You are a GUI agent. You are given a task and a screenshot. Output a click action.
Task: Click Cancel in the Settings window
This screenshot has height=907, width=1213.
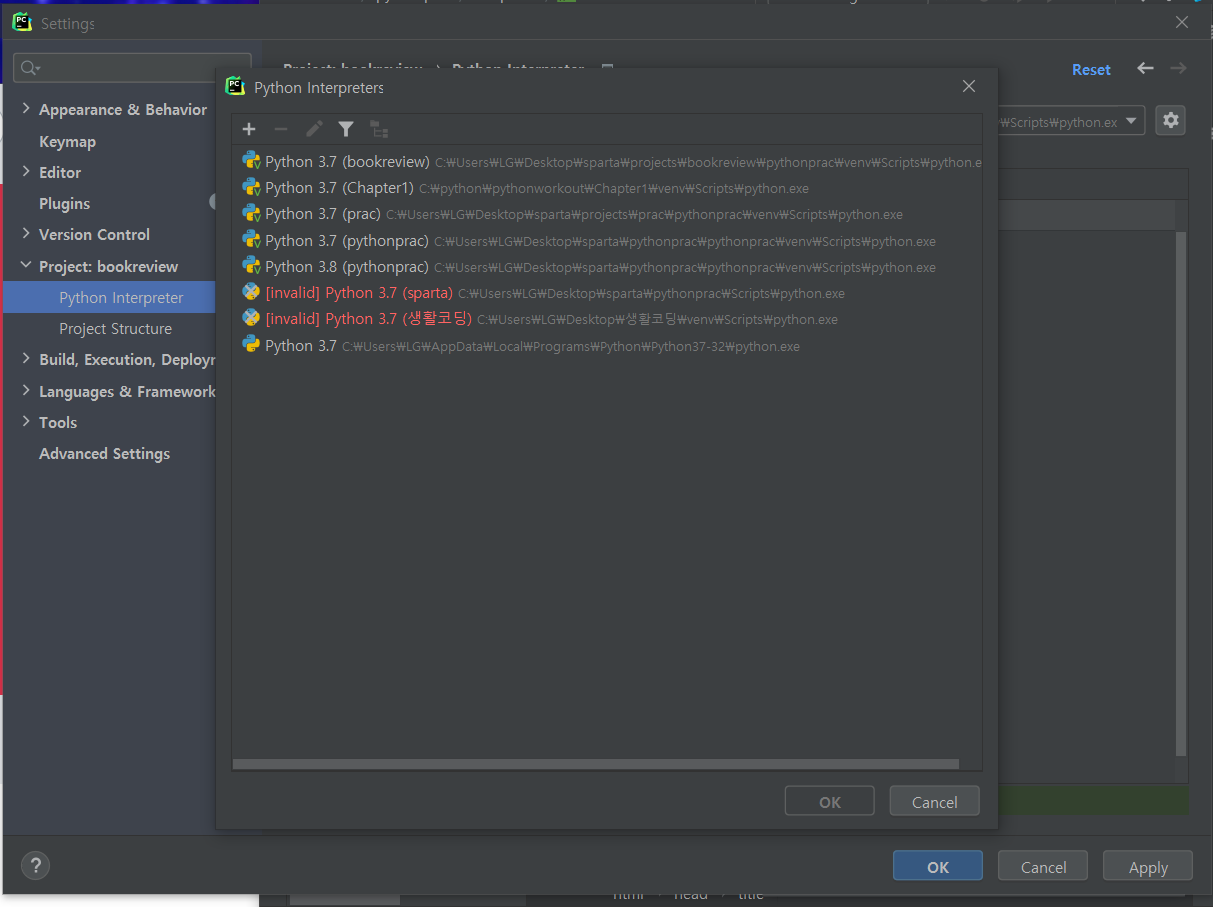point(1043,867)
